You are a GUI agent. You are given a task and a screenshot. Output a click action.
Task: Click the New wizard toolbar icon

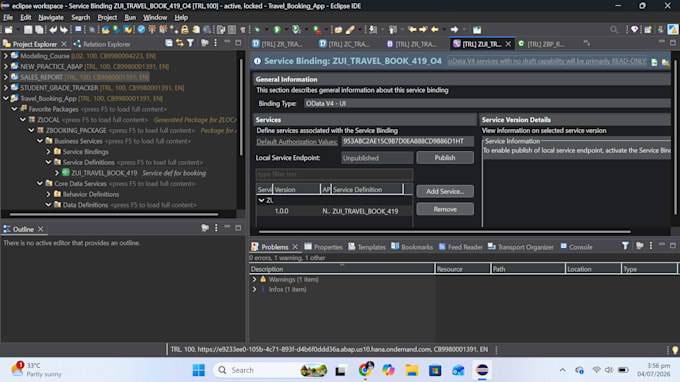point(8,29)
